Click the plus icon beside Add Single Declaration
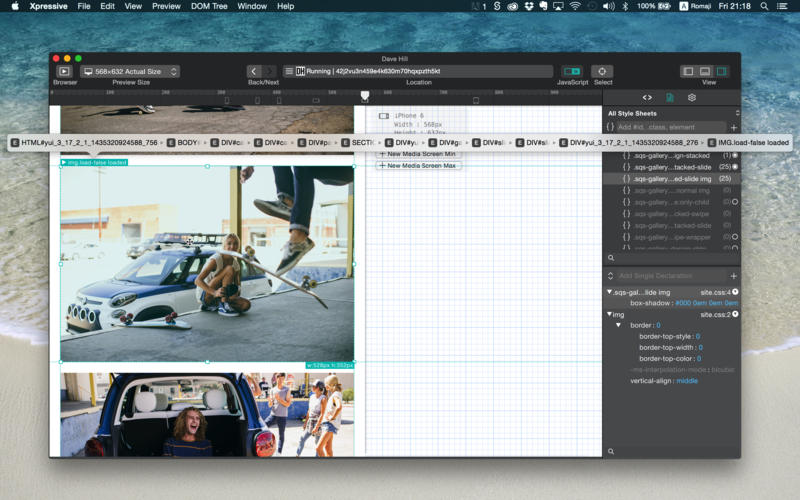The height and width of the screenshot is (500, 800). (x=733, y=276)
